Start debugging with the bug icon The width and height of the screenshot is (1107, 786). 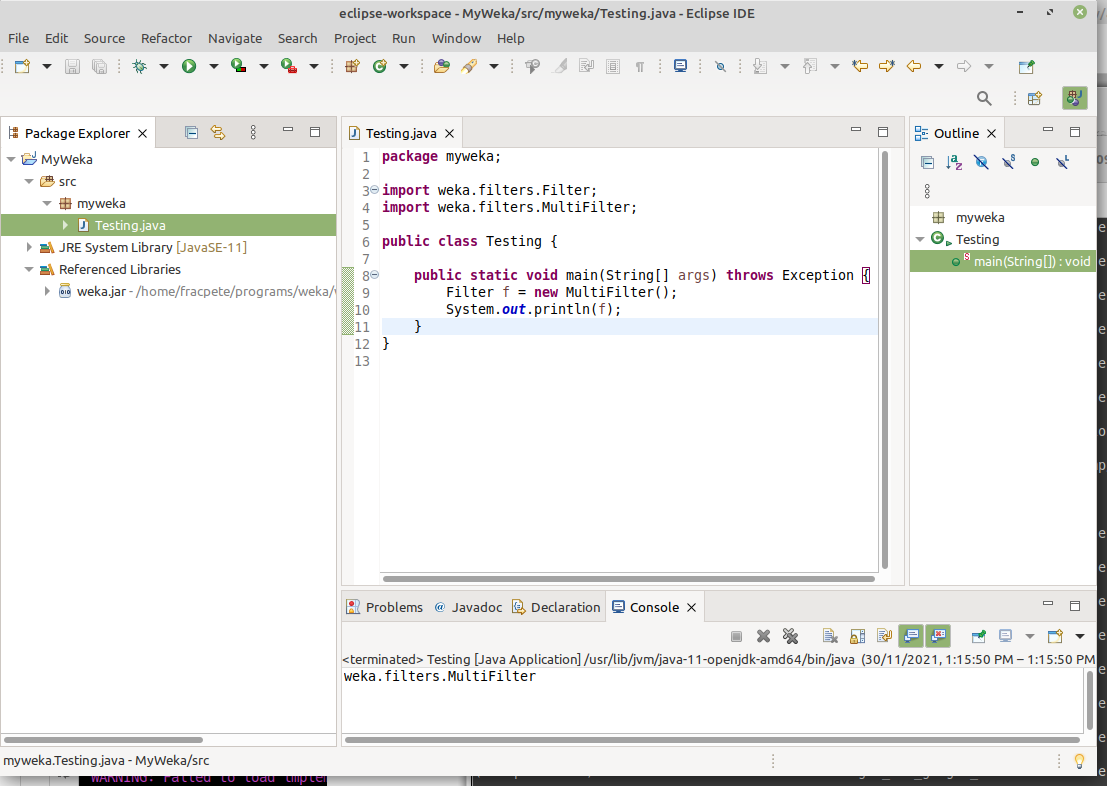coord(140,66)
